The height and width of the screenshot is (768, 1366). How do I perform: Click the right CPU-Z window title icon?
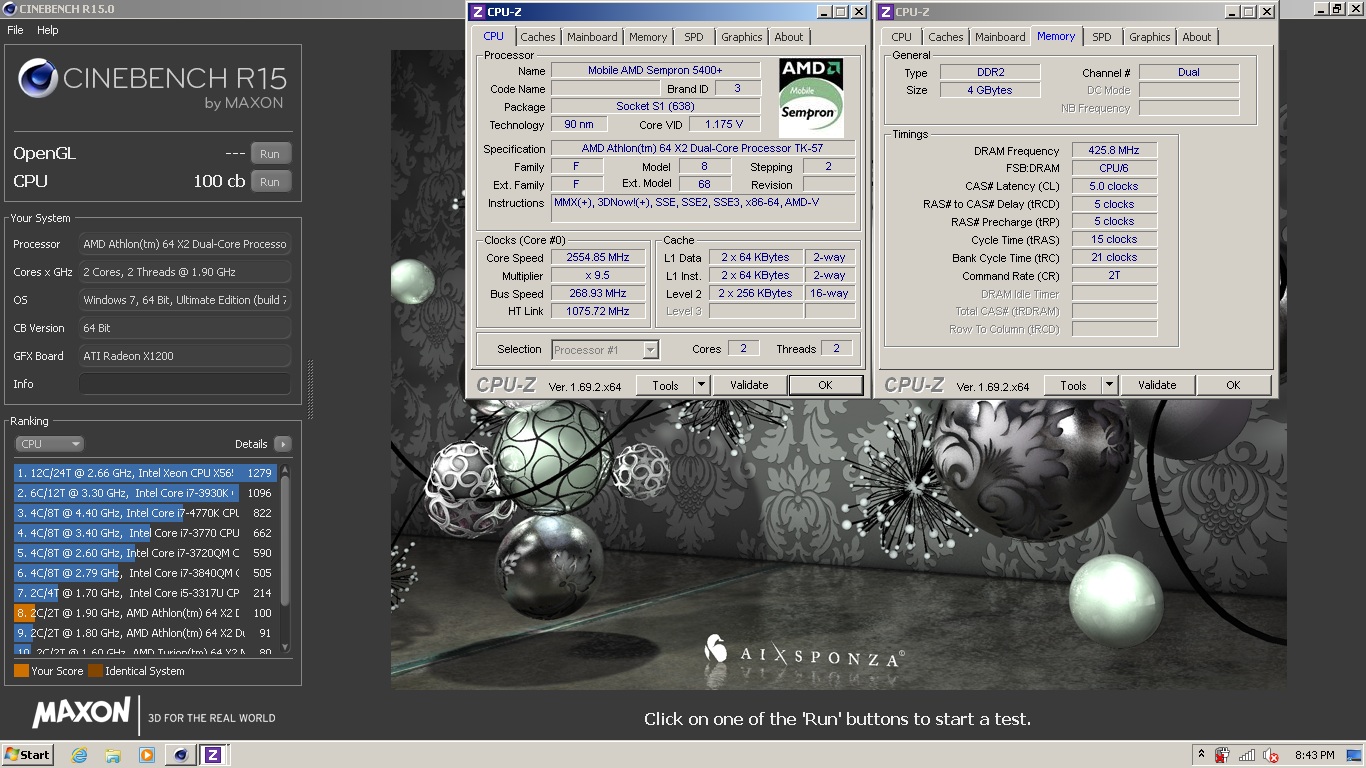click(886, 12)
